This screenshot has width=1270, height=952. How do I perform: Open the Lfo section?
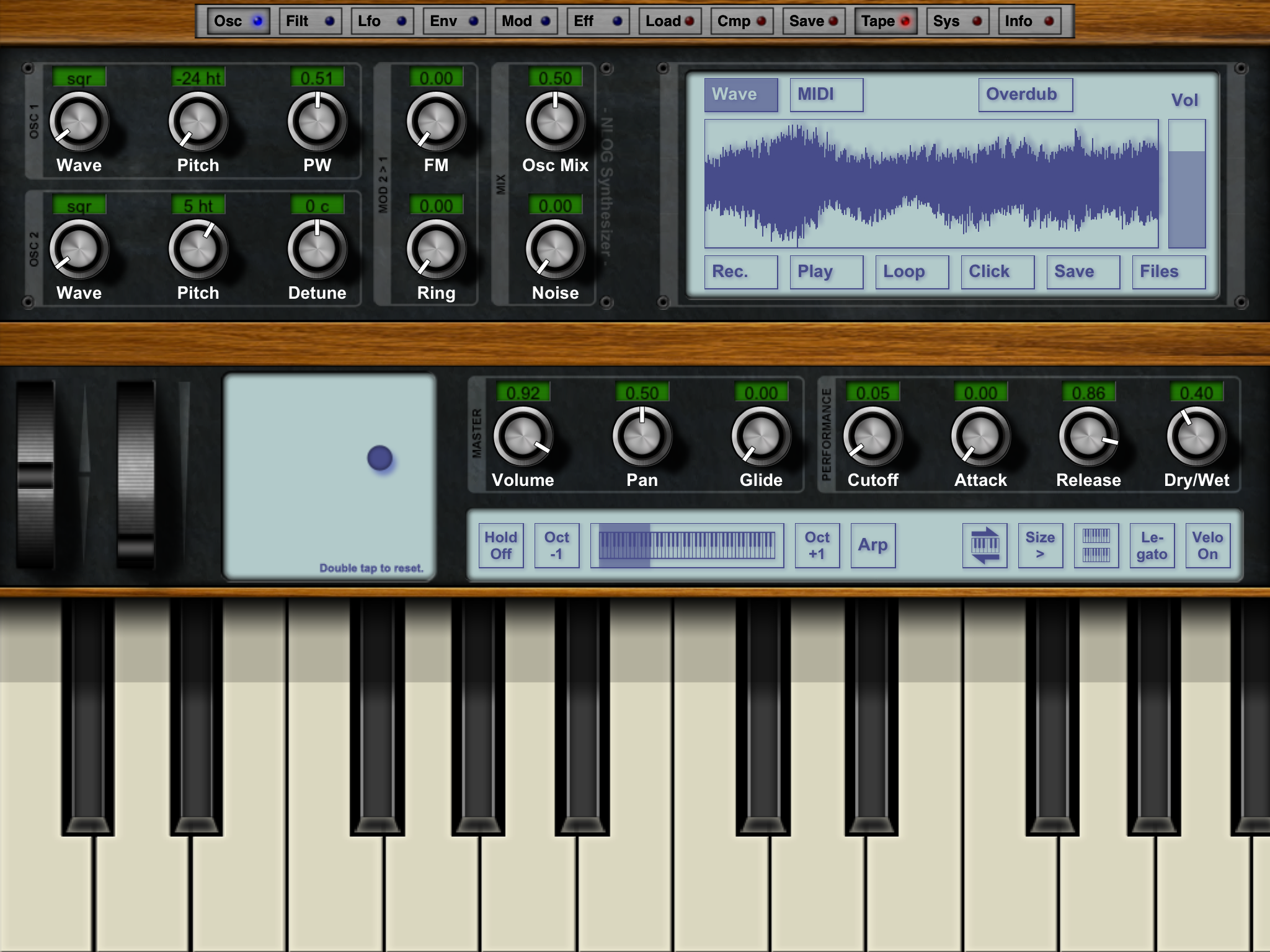(382, 20)
